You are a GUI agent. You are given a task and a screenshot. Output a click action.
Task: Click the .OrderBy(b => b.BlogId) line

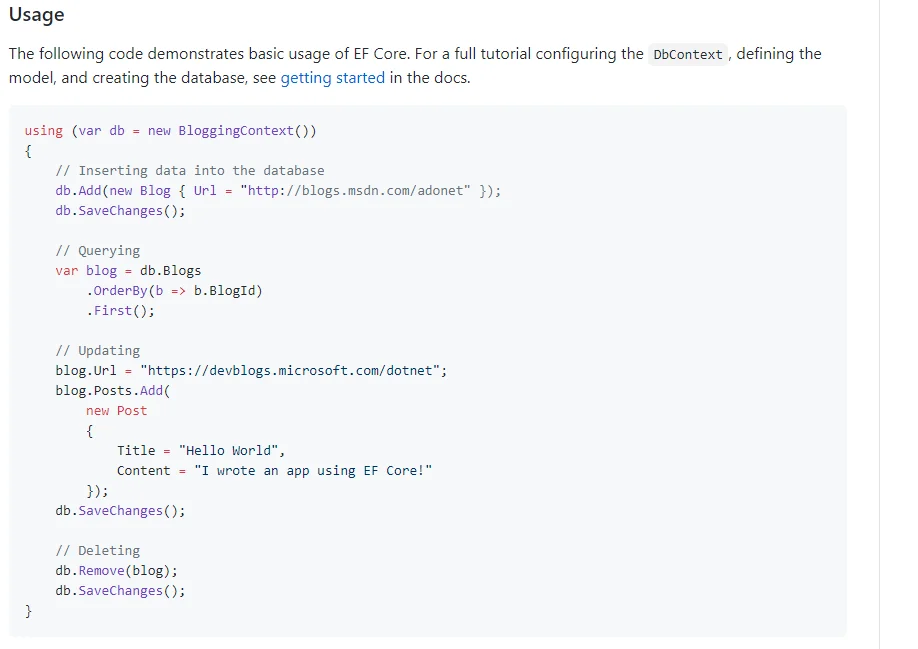(175, 291)
